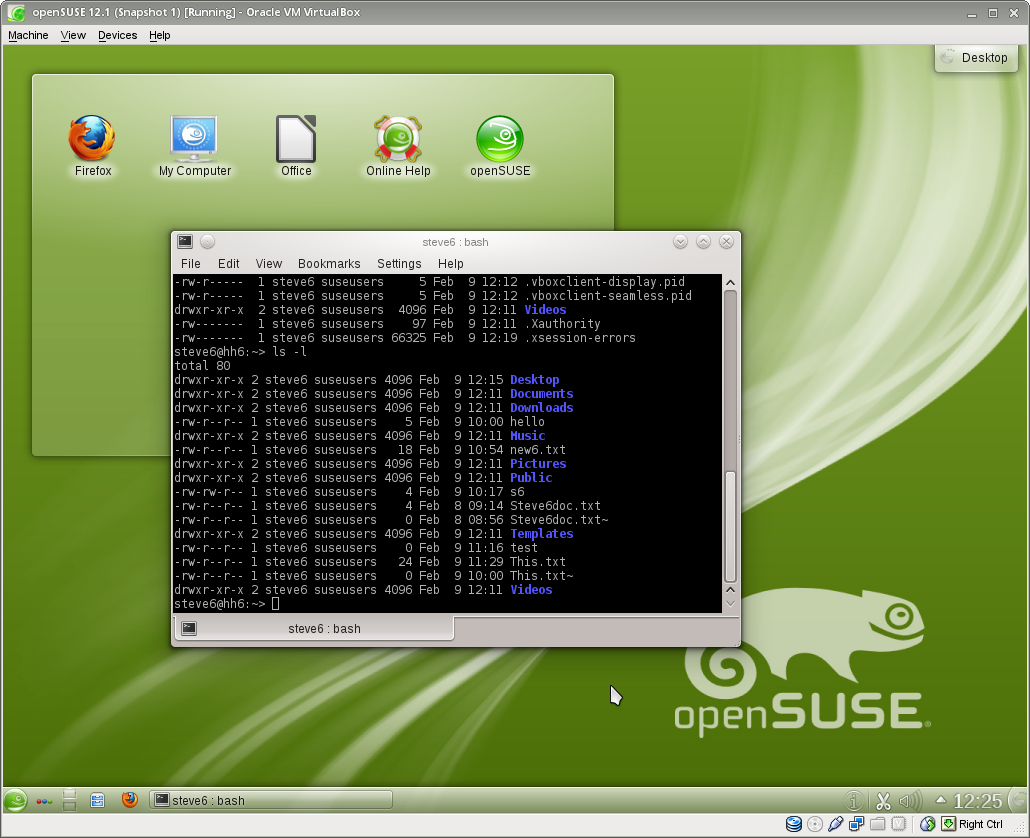1030x838 pixels.
Task: Click the Documents directory in listing
Action: [x=541, y=393]
